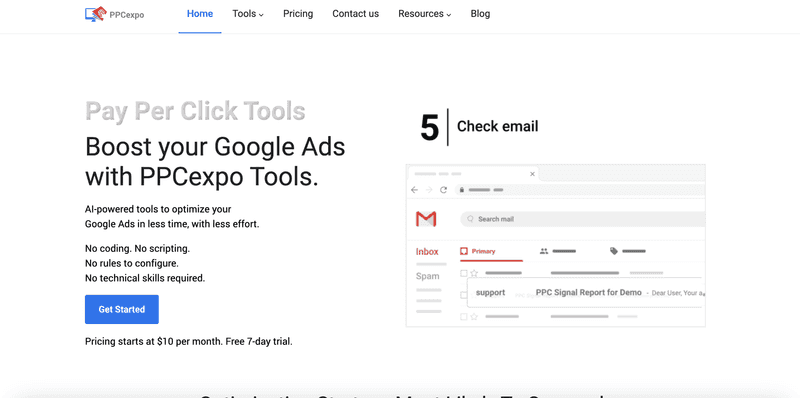Click the red Gmail M logo

coord(426,219)
